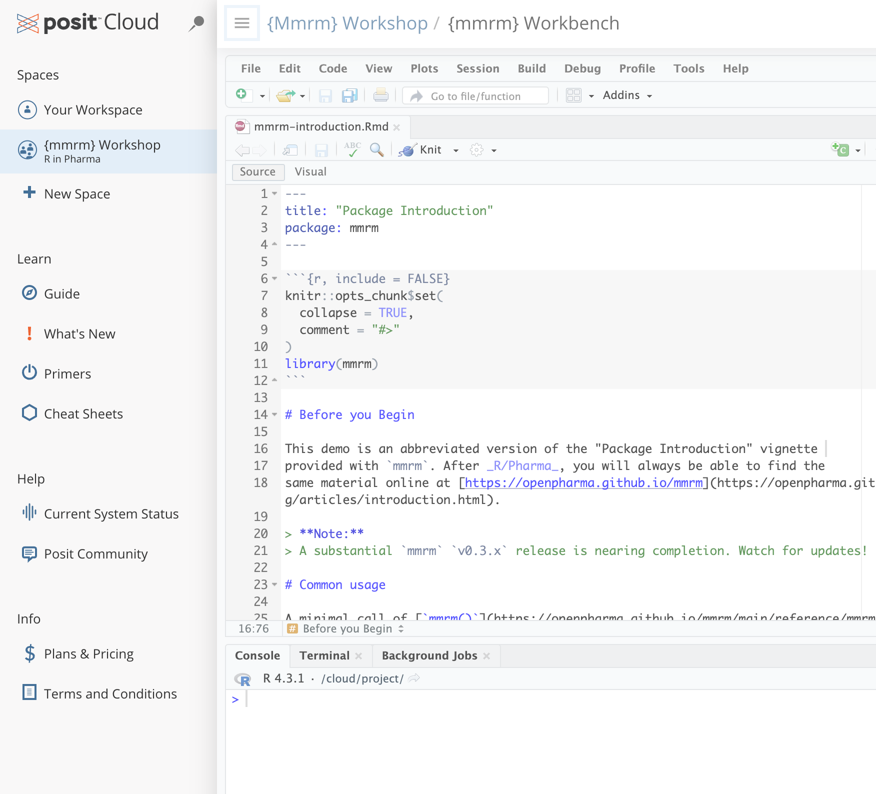Open Plans & Pricing in sidebar
The height and width of the screenshot is (794, 876).
[x=88, y=654]
